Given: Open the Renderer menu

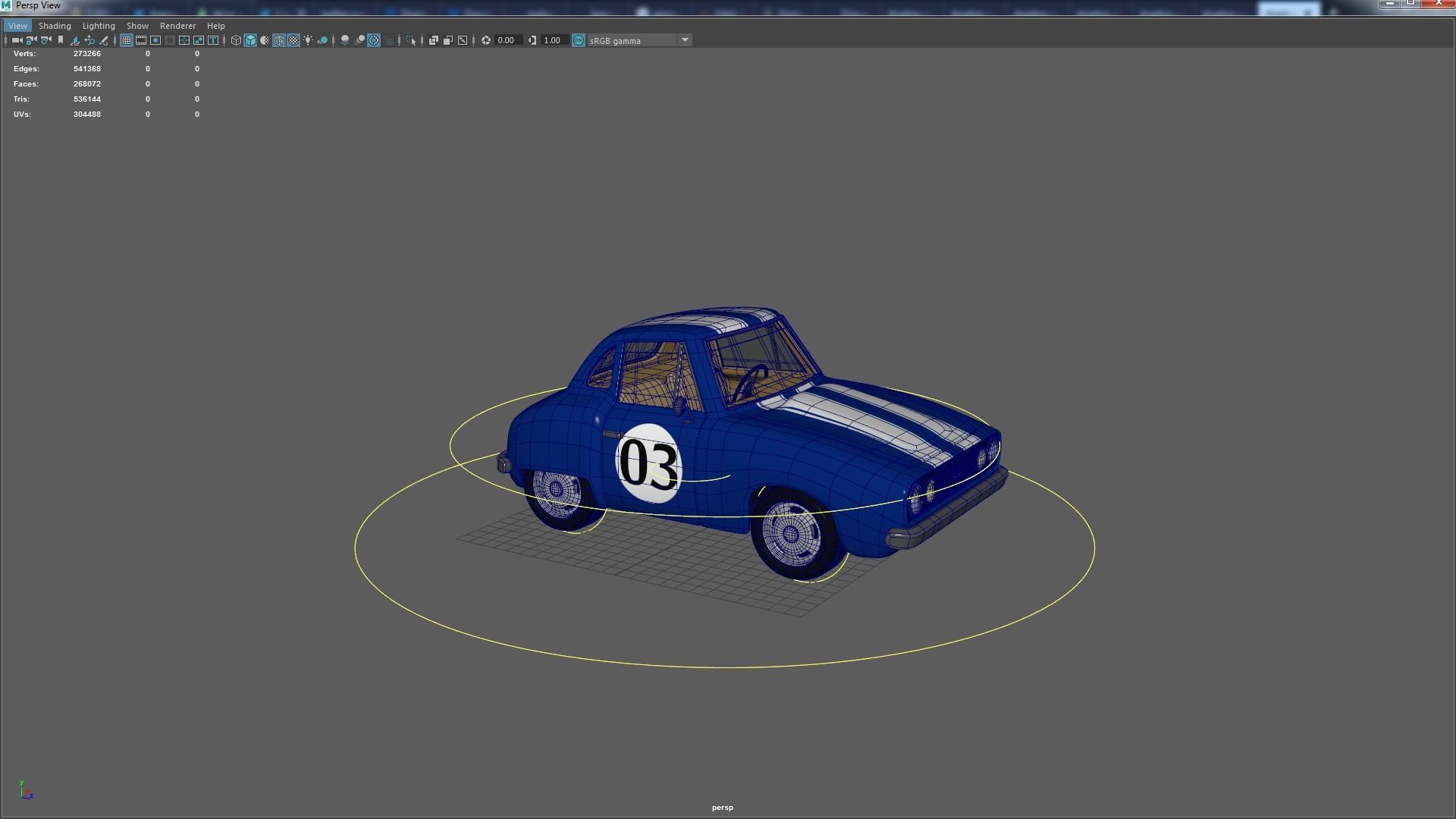Looking at the screenshot, I should 177,26.
